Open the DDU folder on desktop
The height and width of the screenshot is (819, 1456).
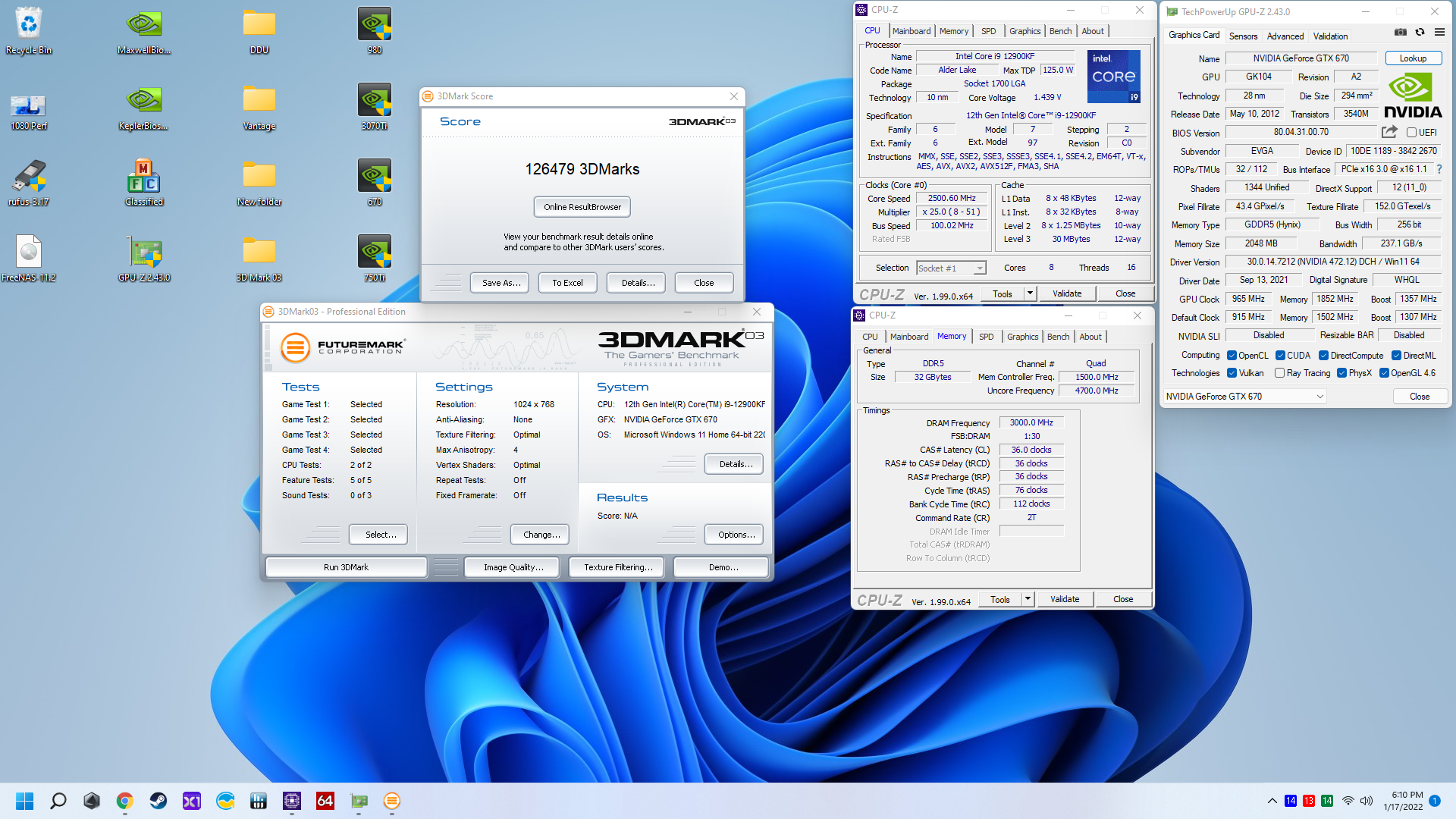pyautogui.click(x=259, y=30)
